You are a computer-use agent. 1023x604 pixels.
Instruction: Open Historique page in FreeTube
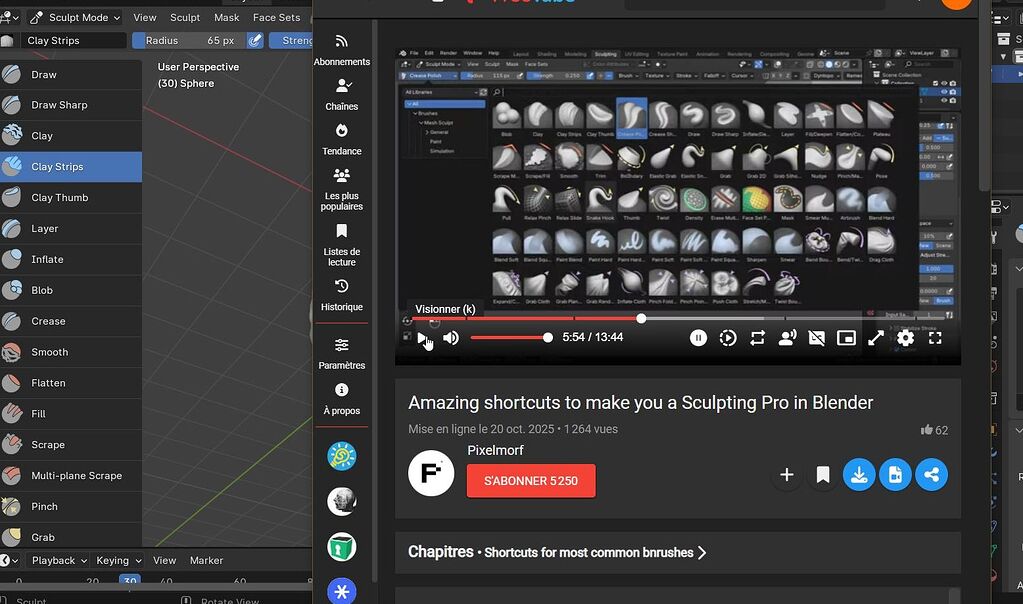tap(341, 295)
